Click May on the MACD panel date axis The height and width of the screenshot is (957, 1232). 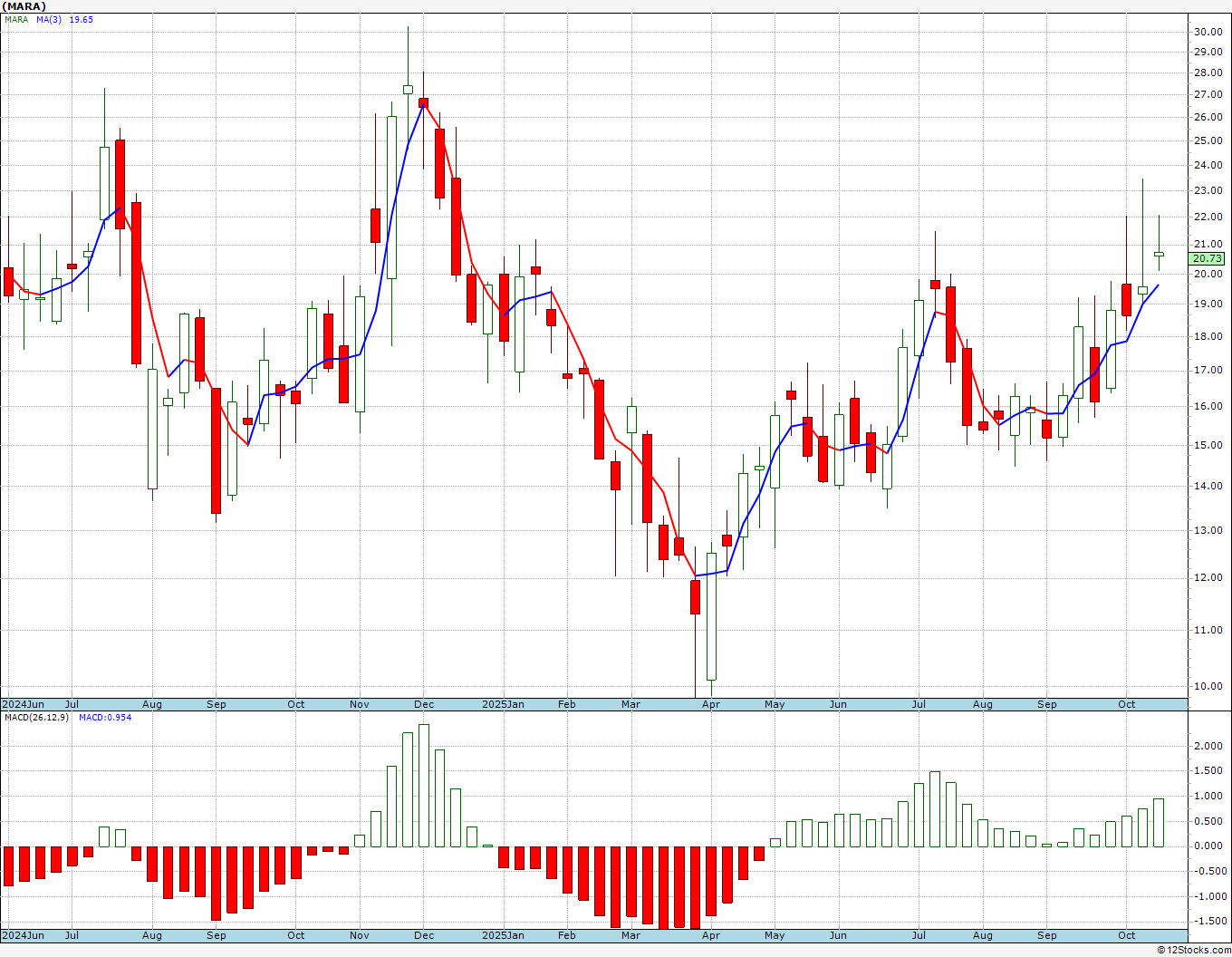(775, 935)
